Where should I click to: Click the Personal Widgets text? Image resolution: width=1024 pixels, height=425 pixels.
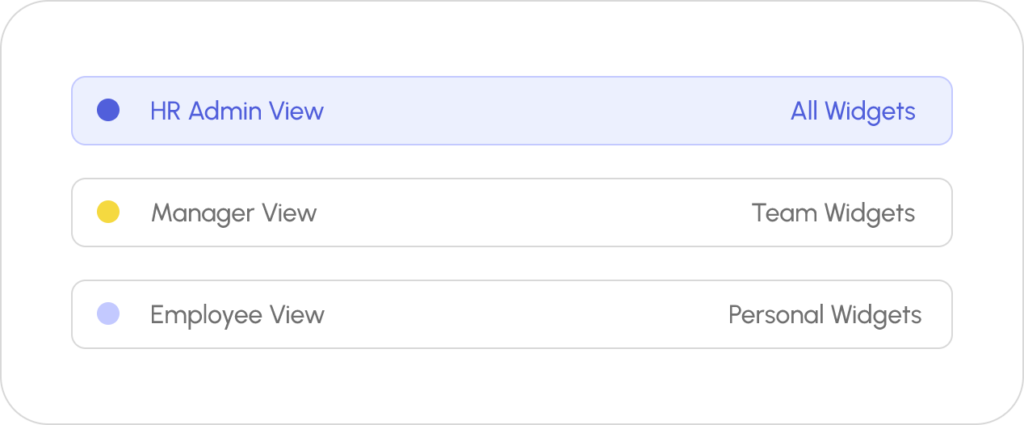824,315
